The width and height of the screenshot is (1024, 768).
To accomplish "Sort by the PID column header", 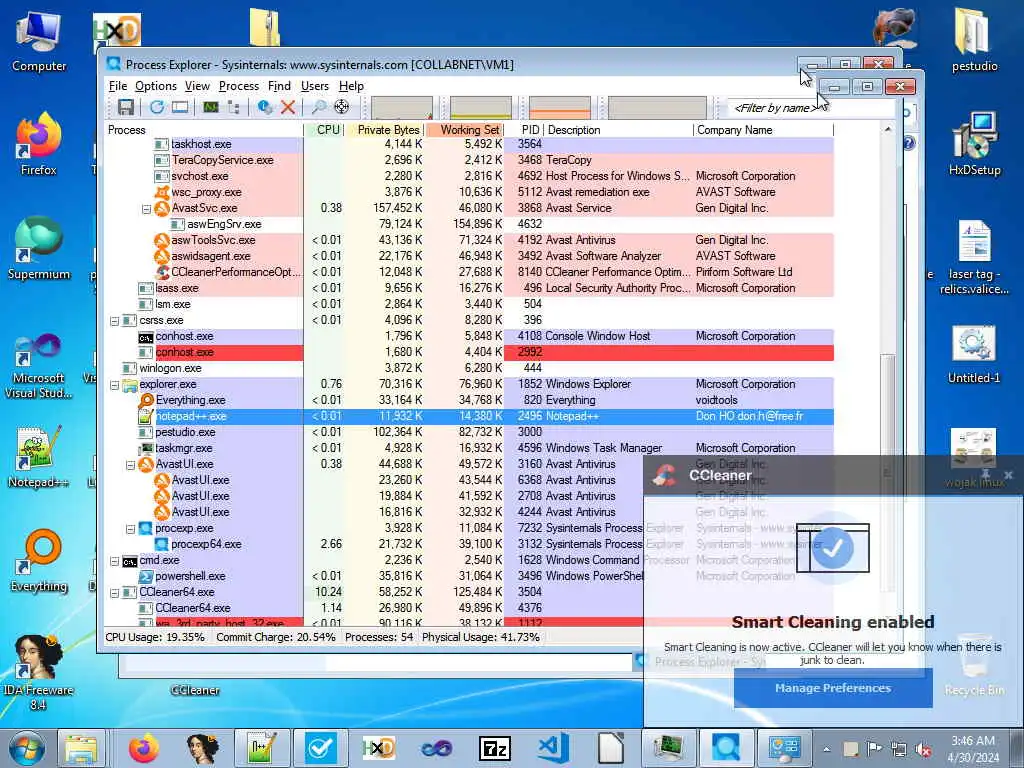I will (524, 130).
